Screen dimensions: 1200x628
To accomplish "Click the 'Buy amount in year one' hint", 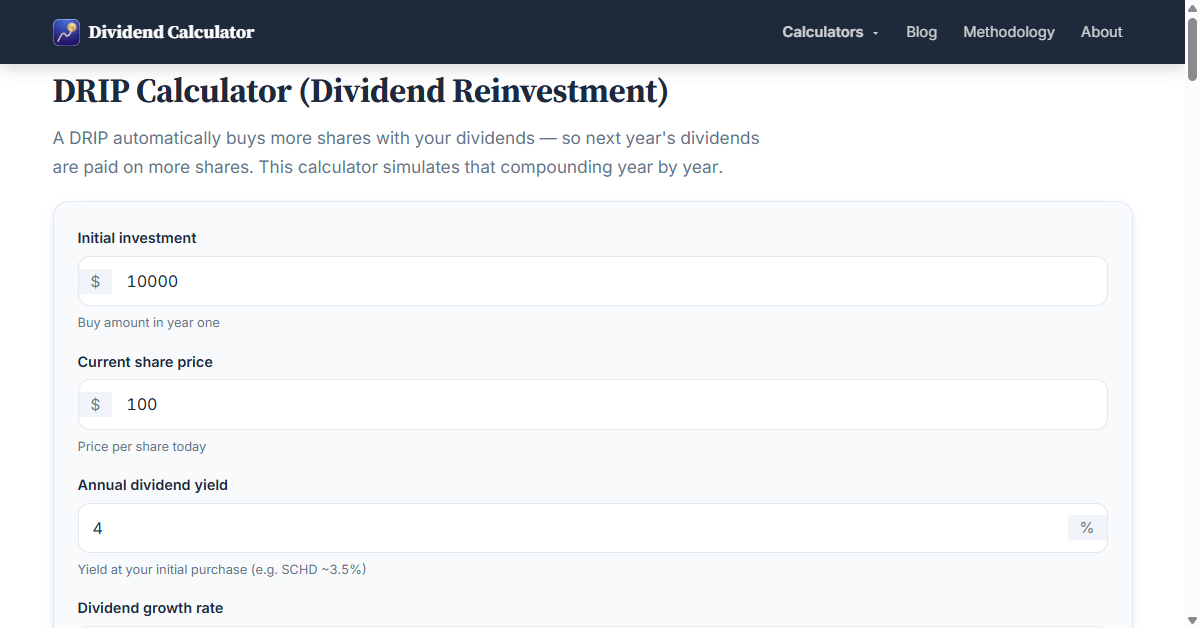I will tap(149, 323).
